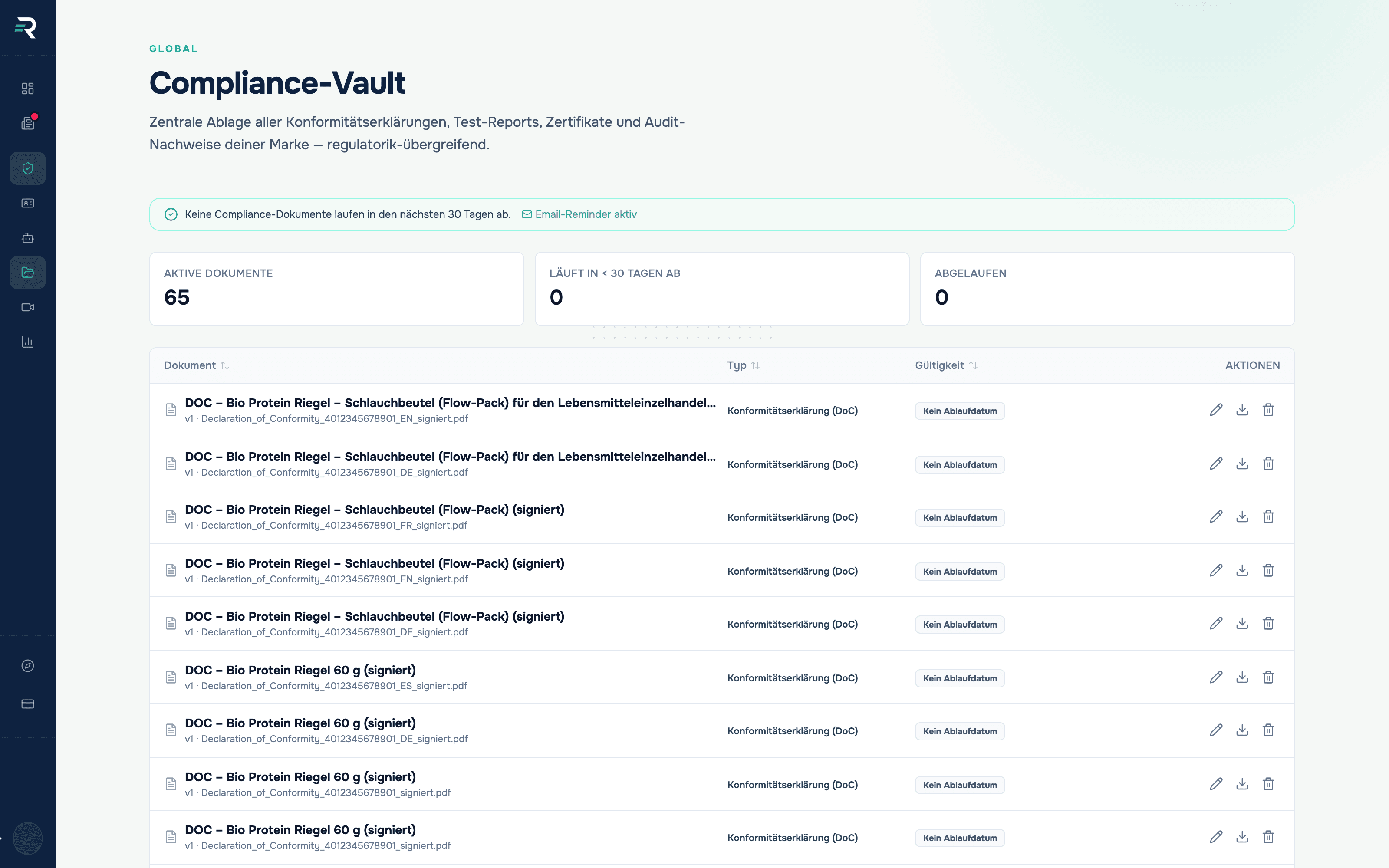The width and height of the screenshot is (1389, 868).
Task: Sort the table by Typ column
Action: tap(743, 365)
